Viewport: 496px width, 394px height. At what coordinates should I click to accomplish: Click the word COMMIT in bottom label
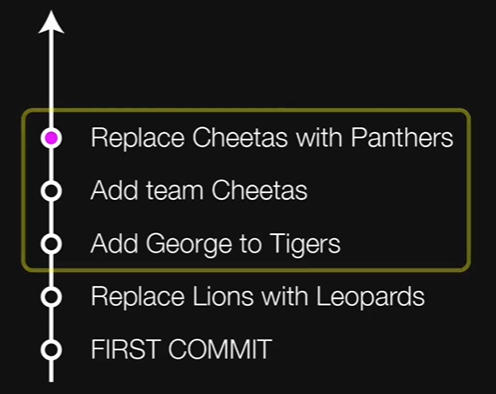click(x=220, y=350)
